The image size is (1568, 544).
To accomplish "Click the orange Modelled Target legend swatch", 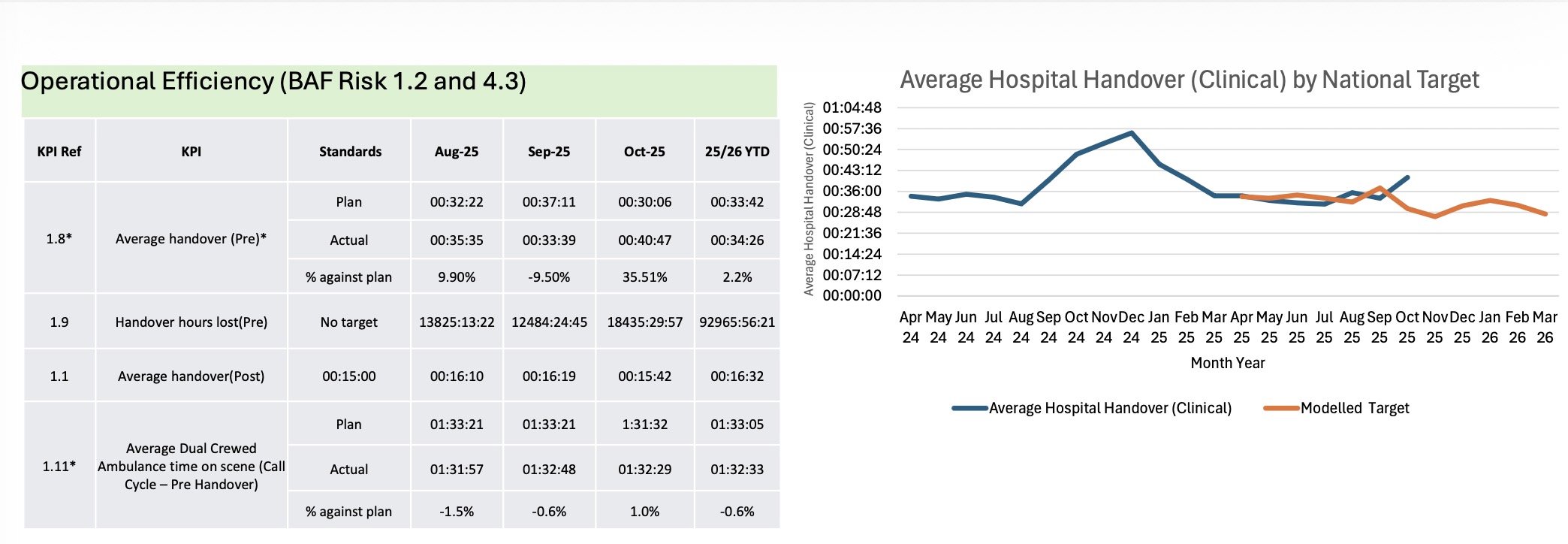I will point(1281,409).
